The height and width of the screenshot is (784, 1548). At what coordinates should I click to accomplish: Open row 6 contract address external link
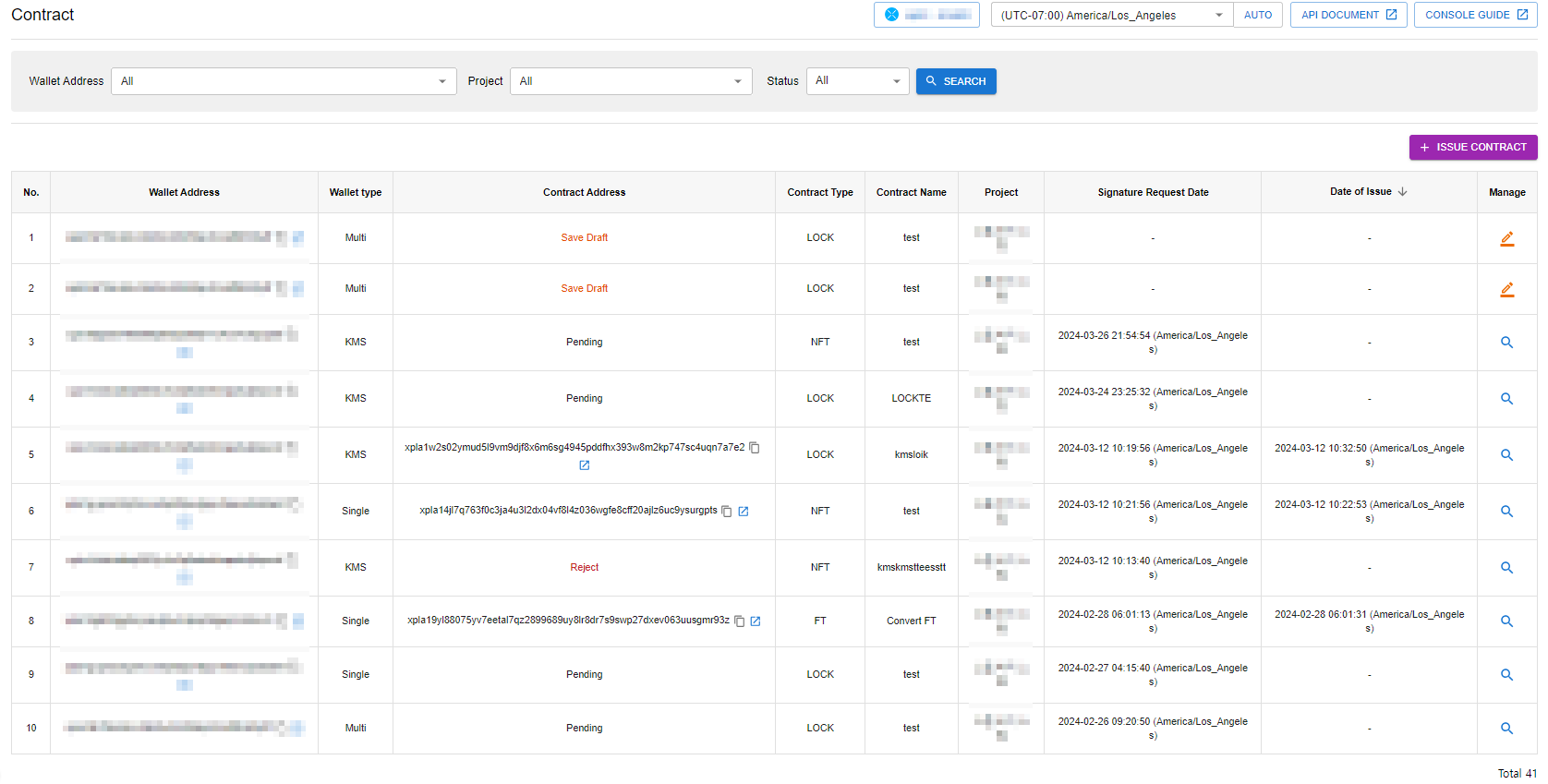[744, 512]
